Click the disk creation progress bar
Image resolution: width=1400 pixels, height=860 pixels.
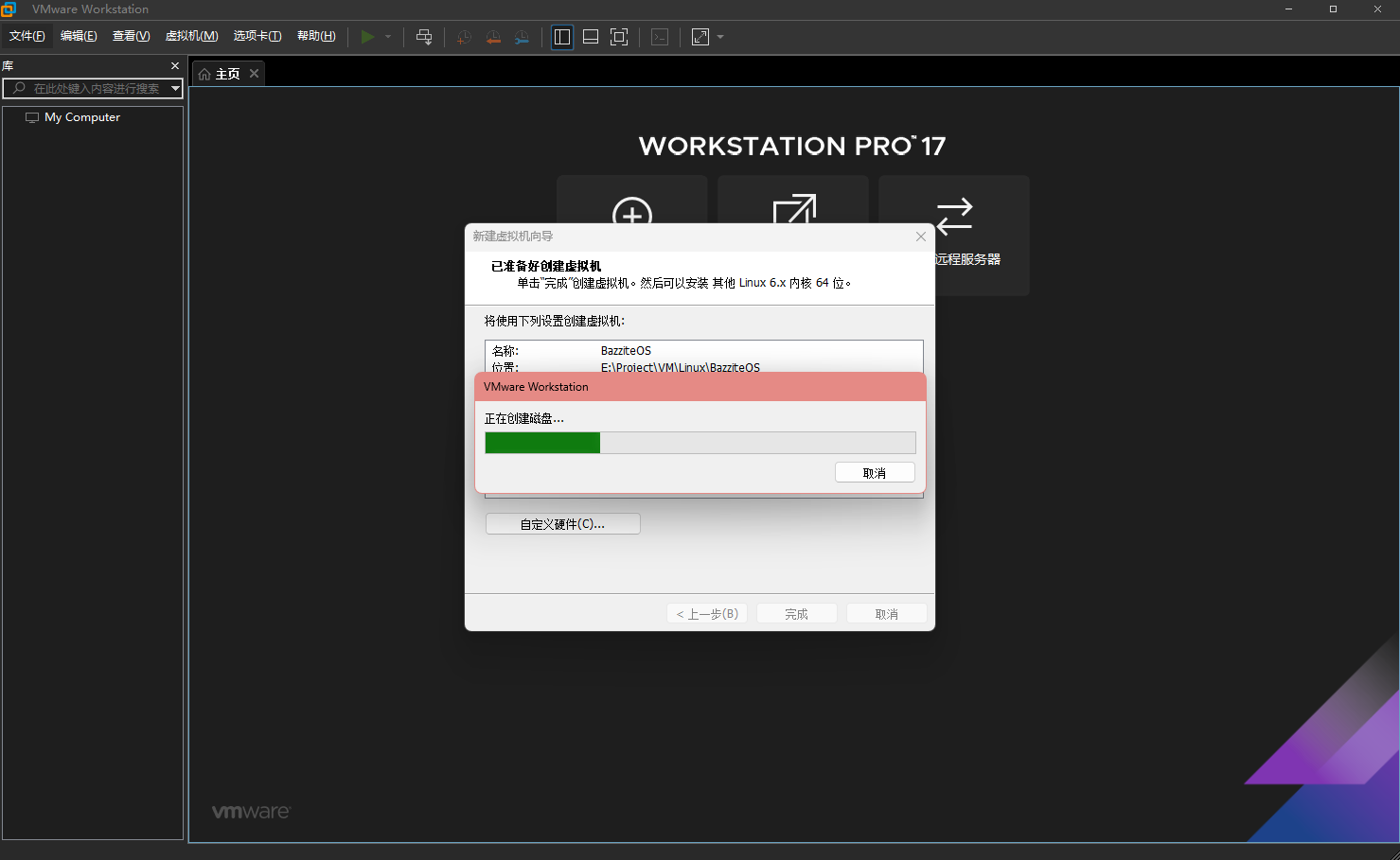[x=700, y=442]
